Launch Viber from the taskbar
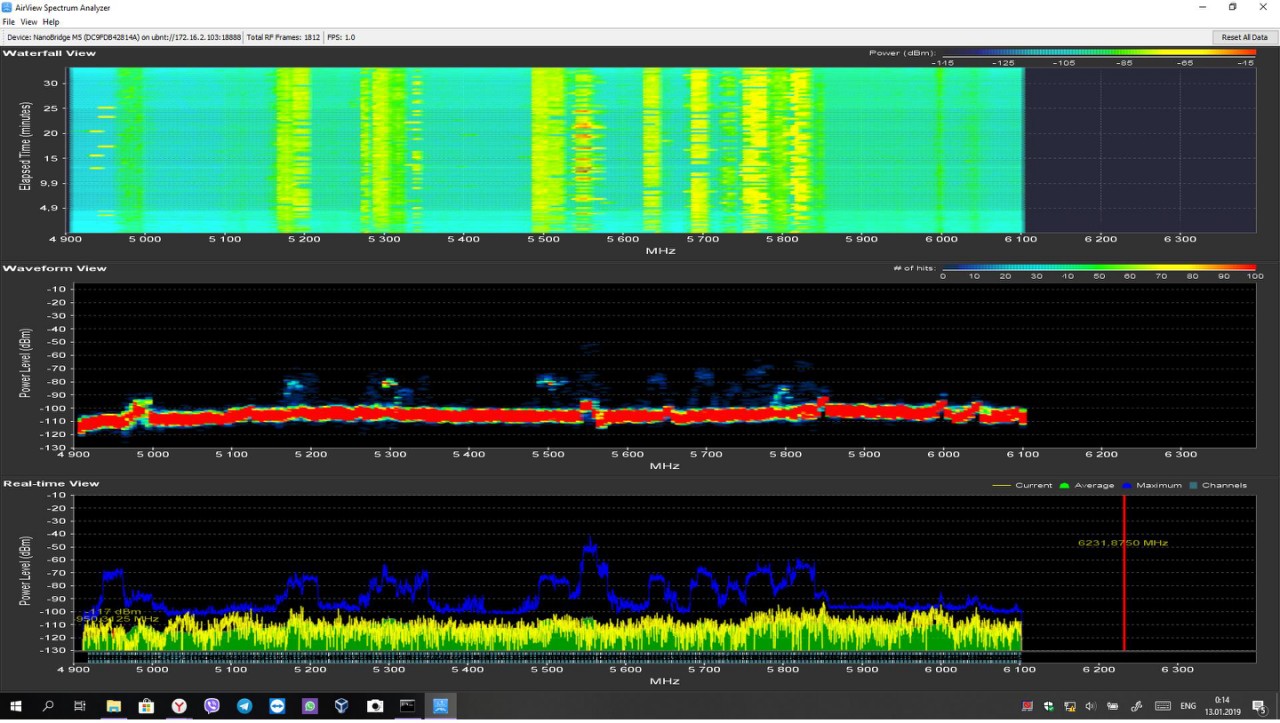The image size is (1280, 723). (x=212, y=706)
